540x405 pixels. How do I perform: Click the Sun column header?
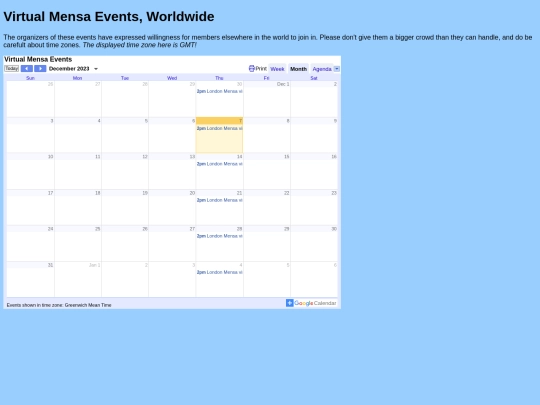click(30, 78)
